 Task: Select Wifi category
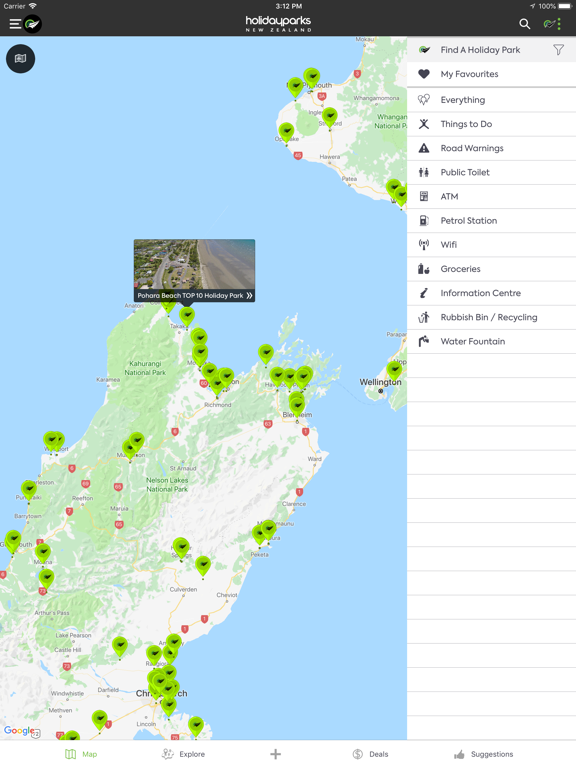[491, 244]
